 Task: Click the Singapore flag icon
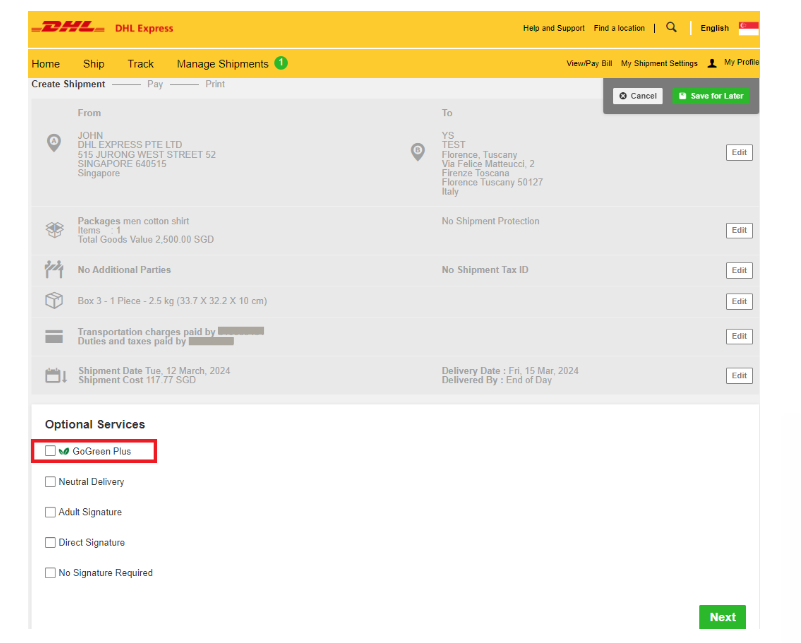pyautogui.click(x=748, y=28)
